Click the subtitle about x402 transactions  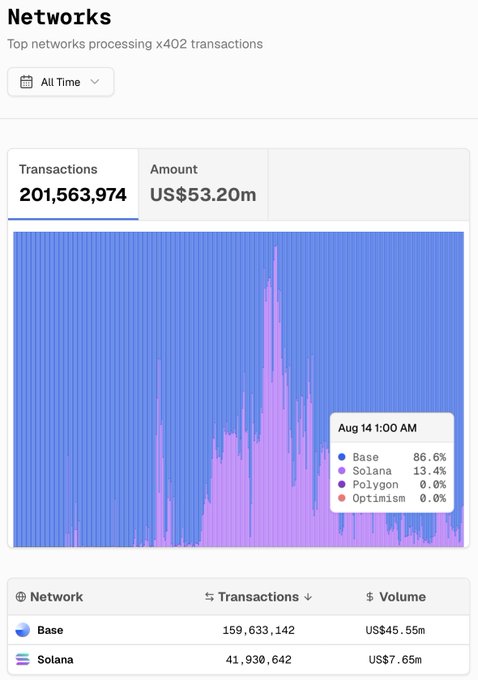pos(135,44)
